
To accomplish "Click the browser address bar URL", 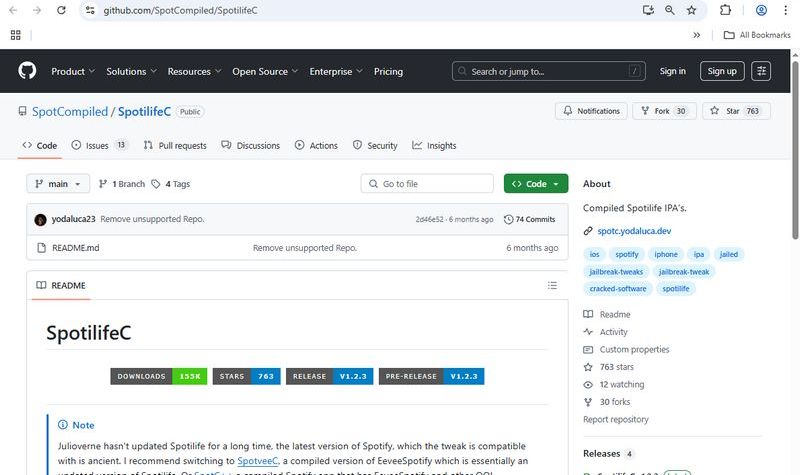I will click(x=181, y=10).
